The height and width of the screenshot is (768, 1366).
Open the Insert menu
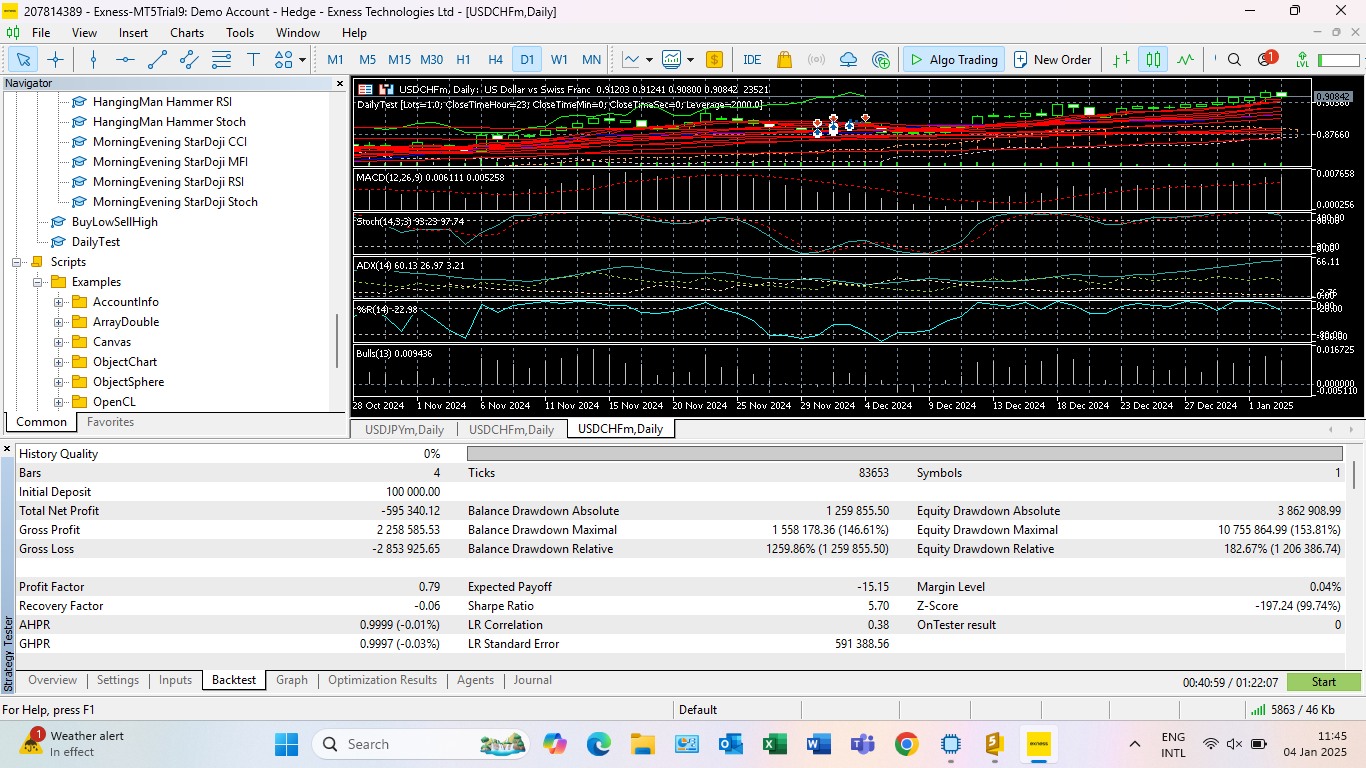133,33
